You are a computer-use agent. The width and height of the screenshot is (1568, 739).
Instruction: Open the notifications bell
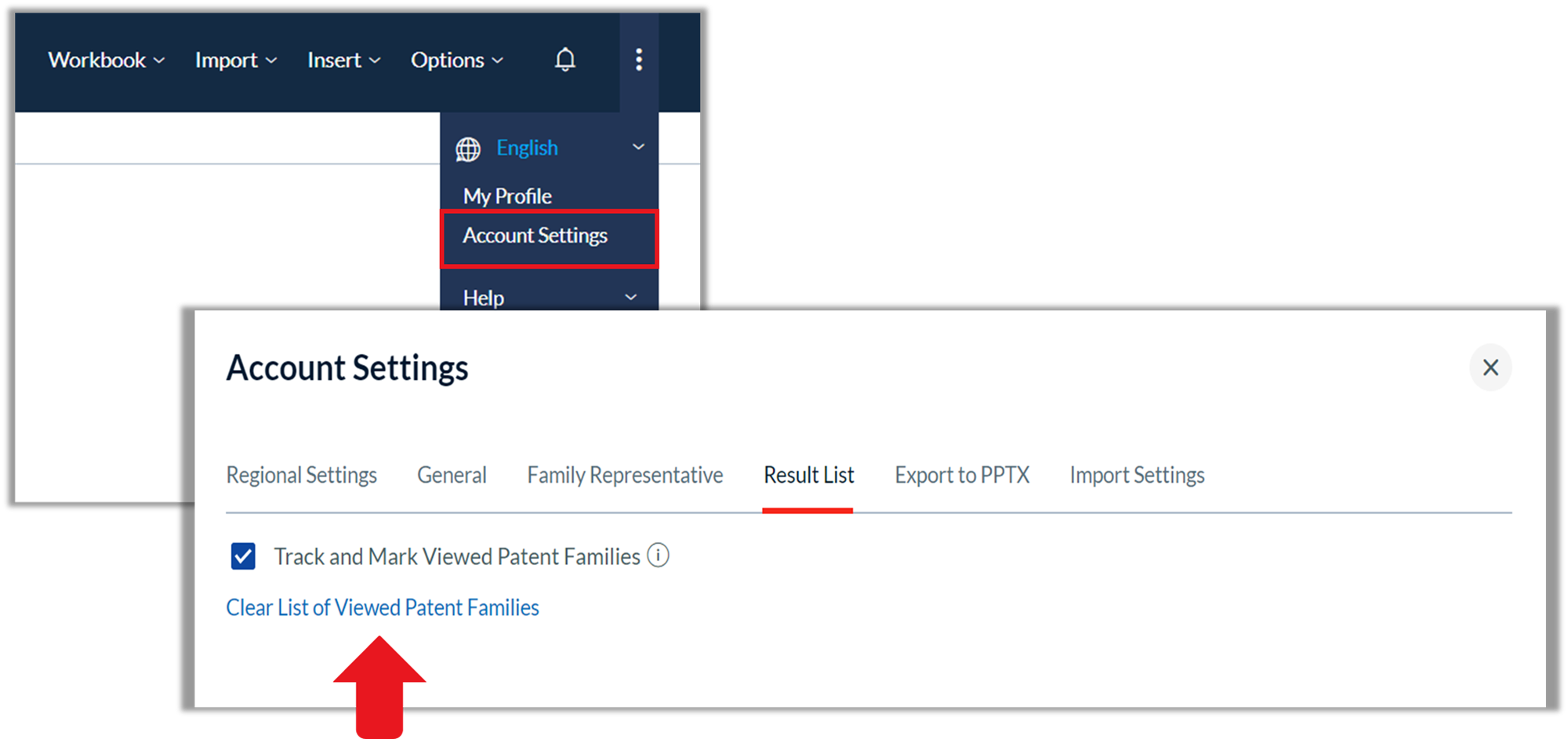(x=564, y=60)
